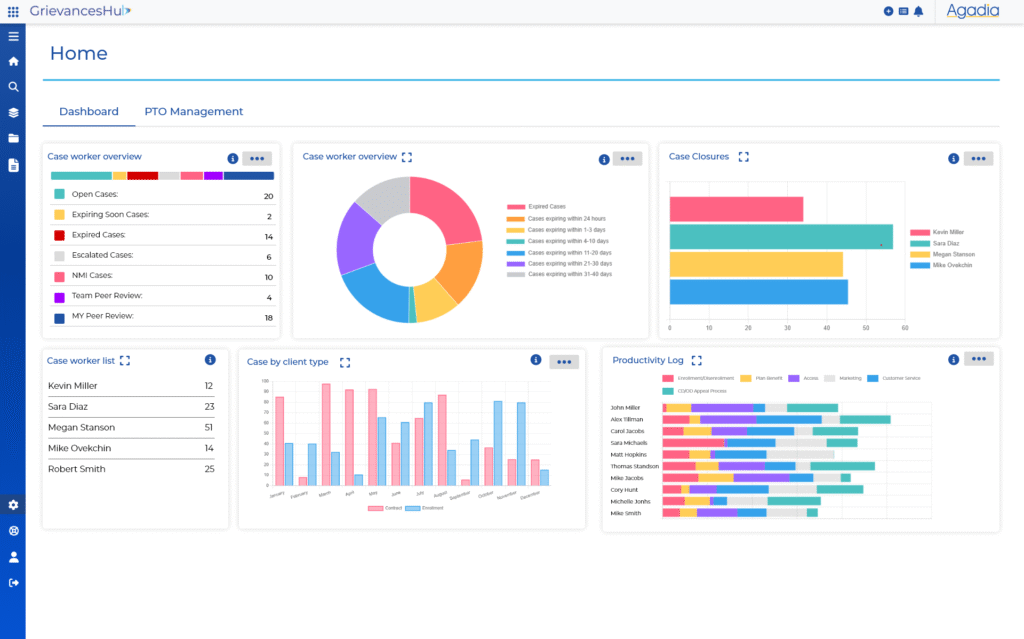Click info icon on Case Closures card
Viewport: 1024px width, 639px height.
953,158
